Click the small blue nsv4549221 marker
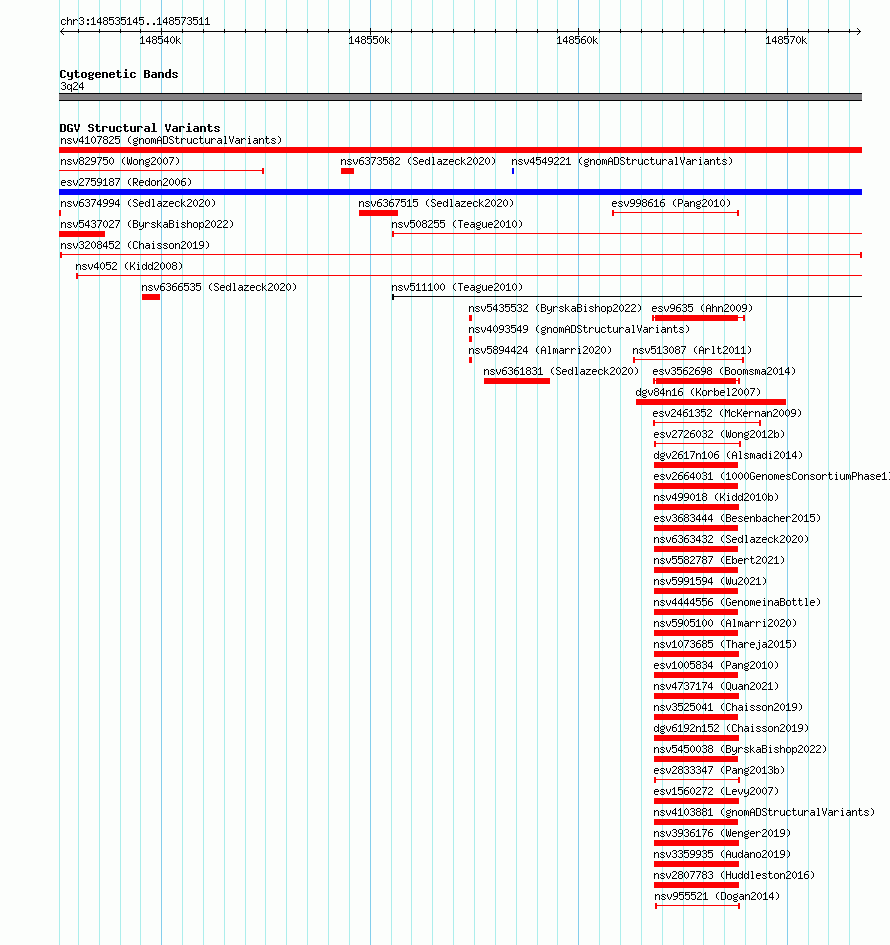The height and width of the screenshot is (945, 890). (x=513, y=171)
